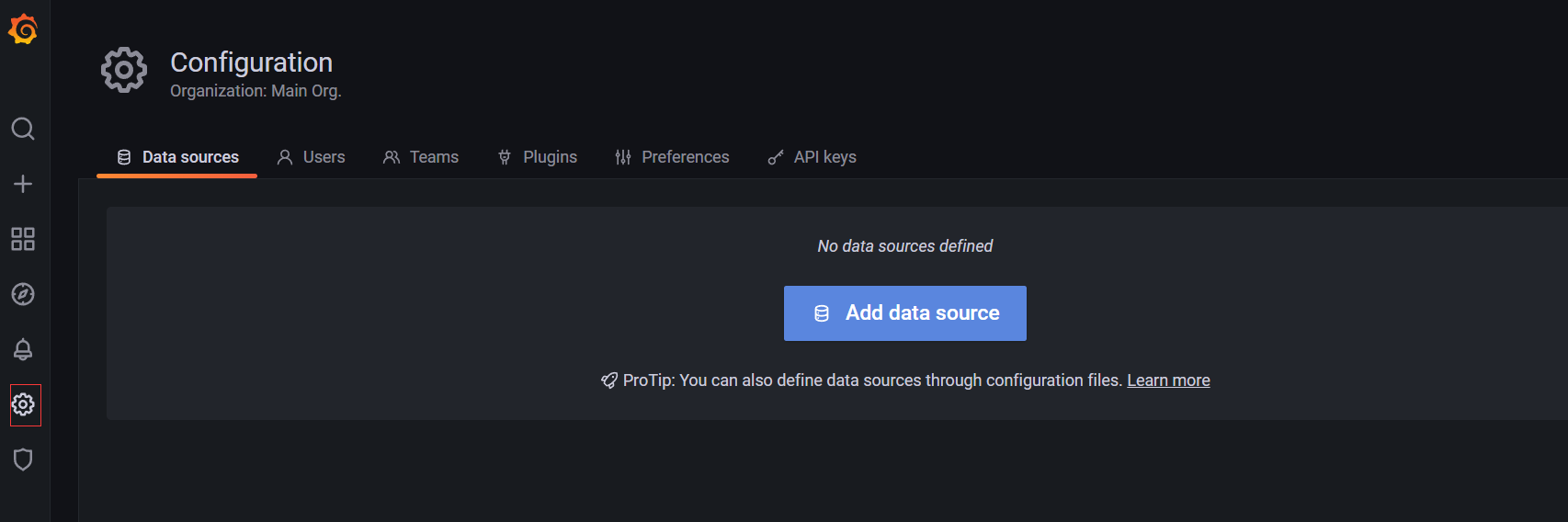Open the search magnifier in sidebar

(23, 129)
